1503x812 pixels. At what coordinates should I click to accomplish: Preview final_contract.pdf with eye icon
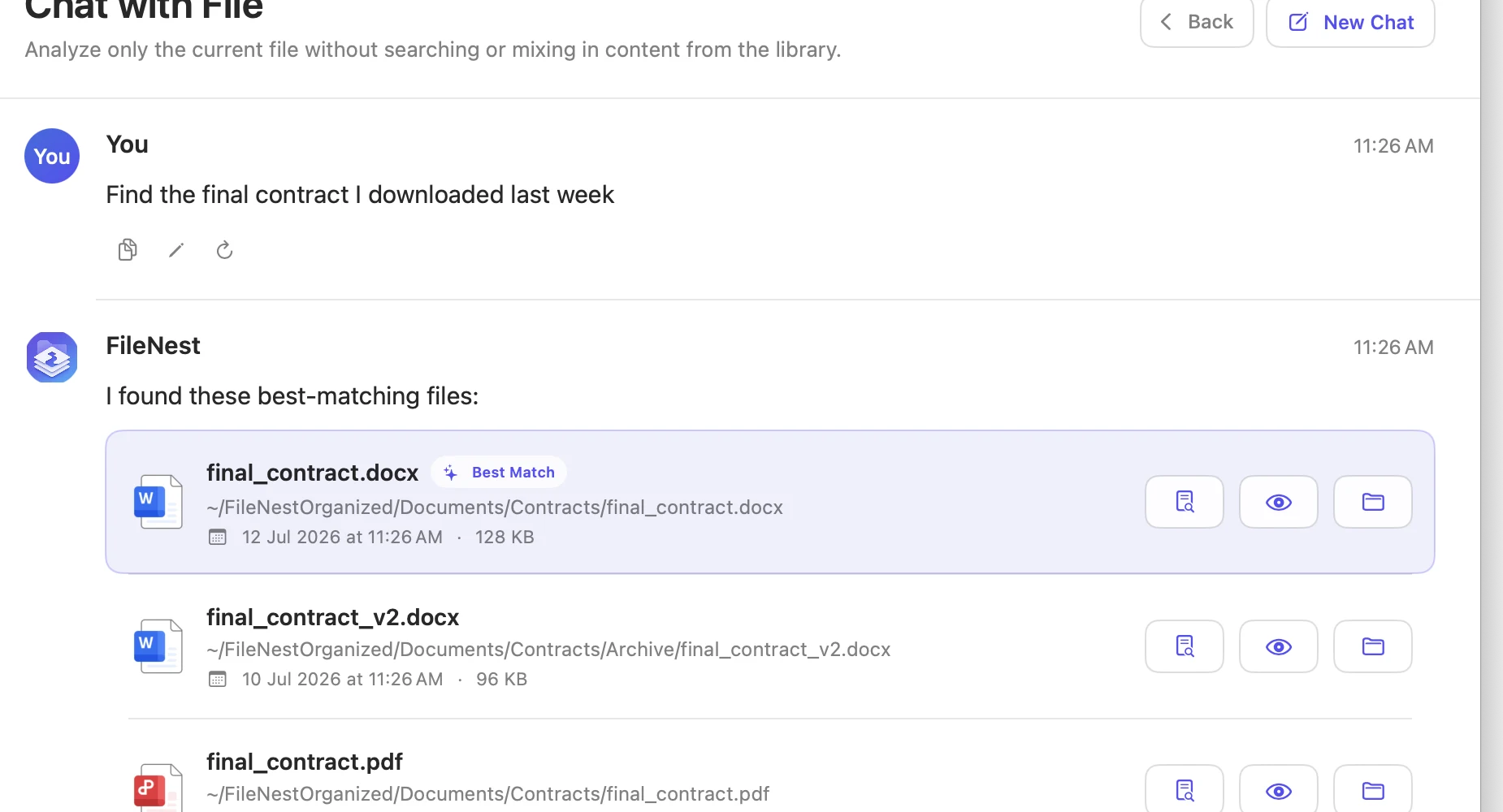tap(1279, 789)
